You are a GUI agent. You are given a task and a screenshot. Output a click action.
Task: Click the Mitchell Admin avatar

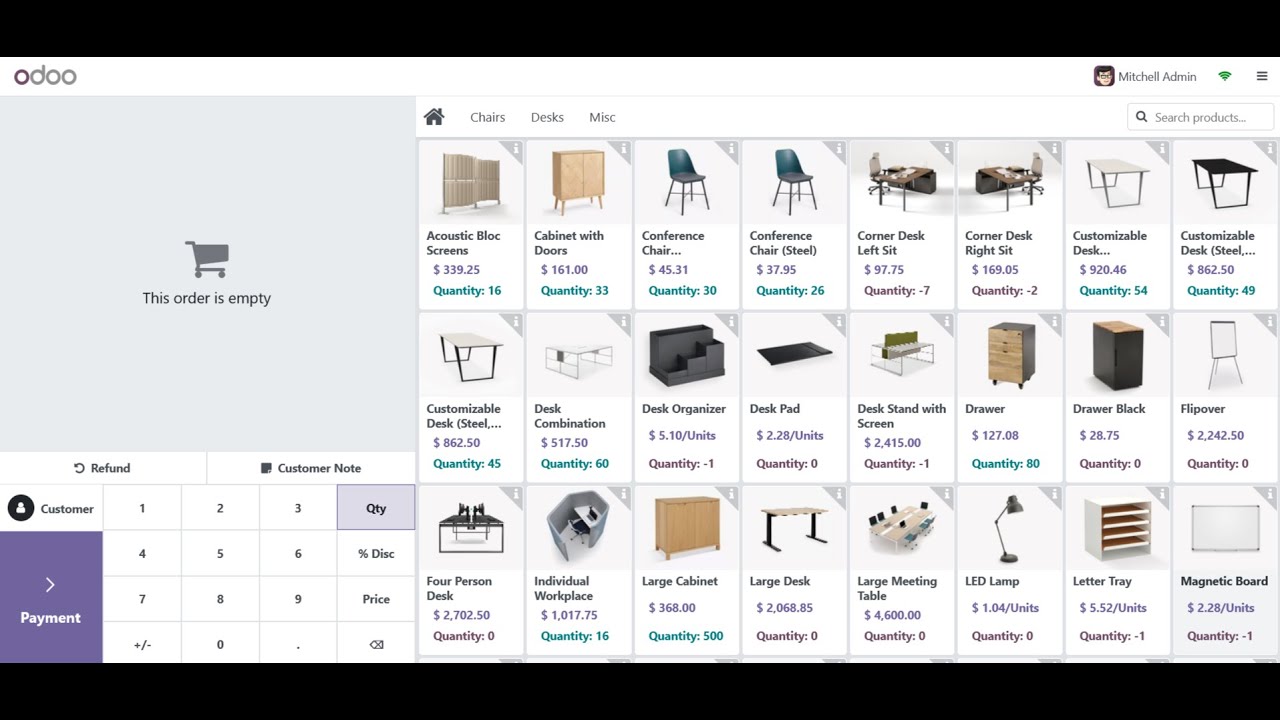1104,76
